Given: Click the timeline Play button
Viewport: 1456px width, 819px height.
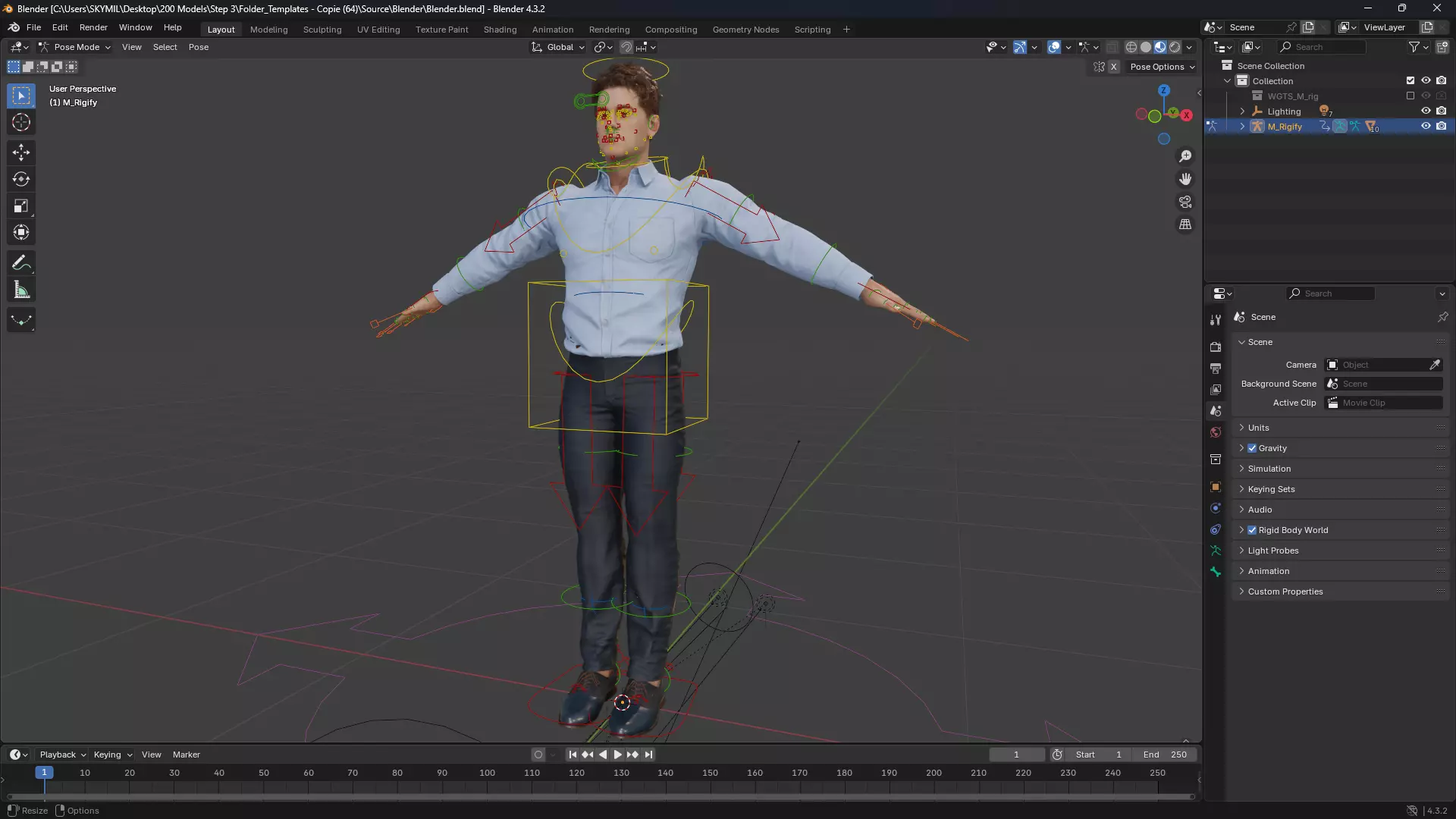Looking at the screenshot, I should (617, 755).
